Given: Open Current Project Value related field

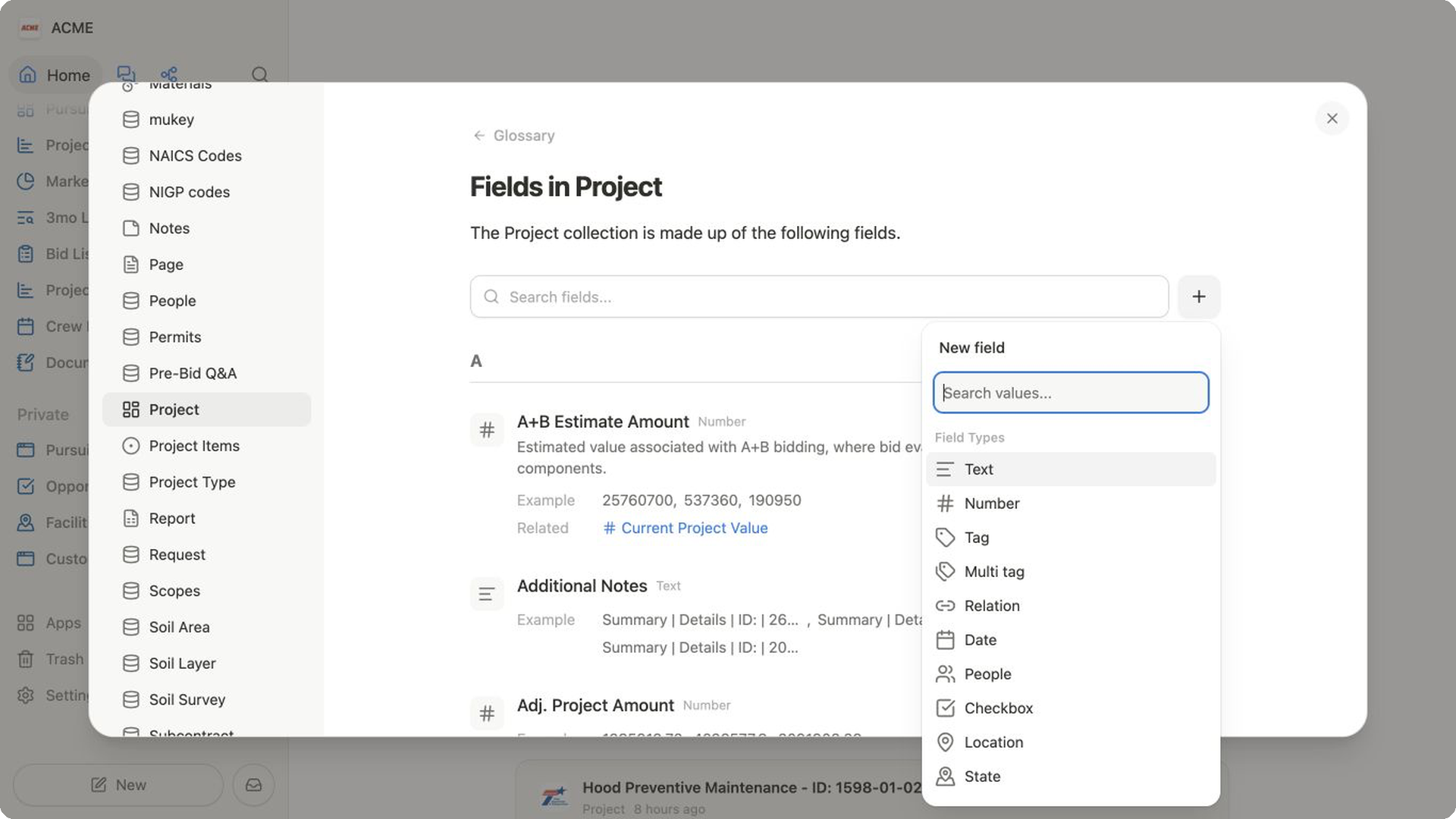Looking at the screenshot, I should pos(686,529).
